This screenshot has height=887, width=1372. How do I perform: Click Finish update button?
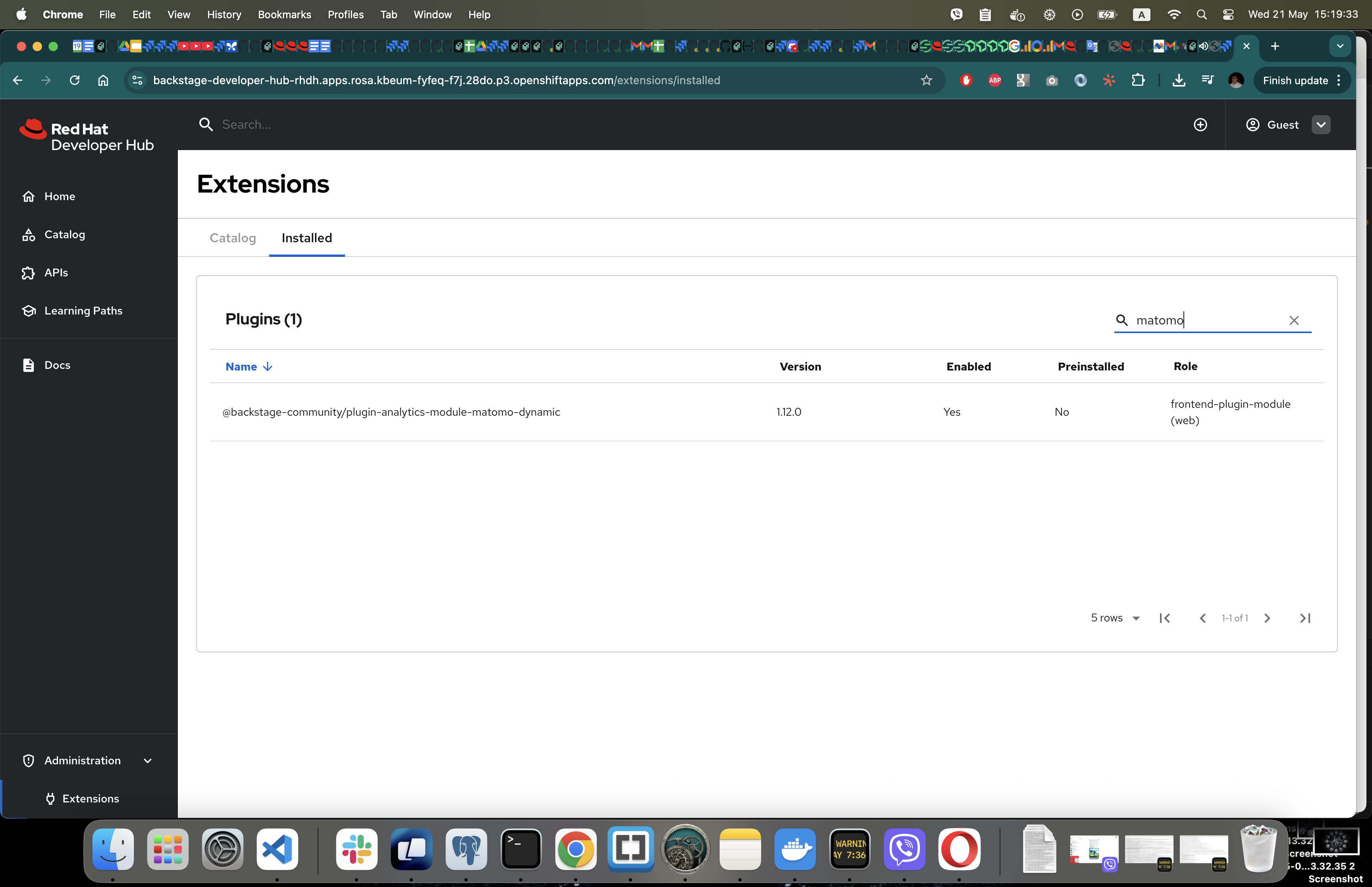click(1295, 81)
